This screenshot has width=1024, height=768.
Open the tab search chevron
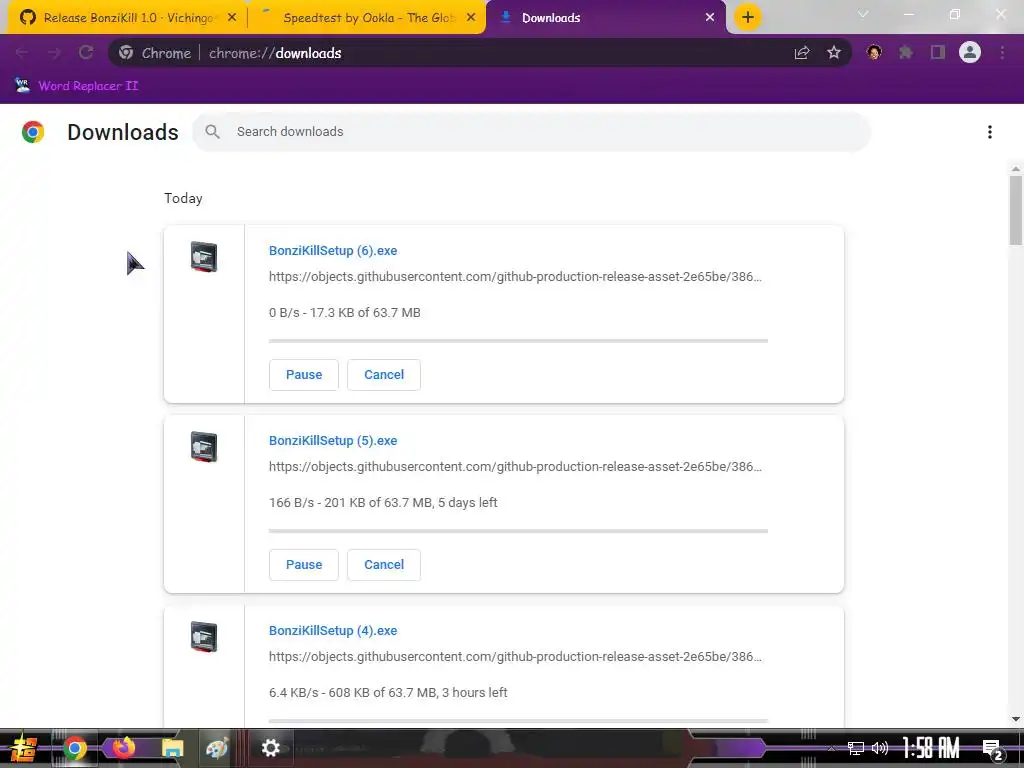point(863,14)
